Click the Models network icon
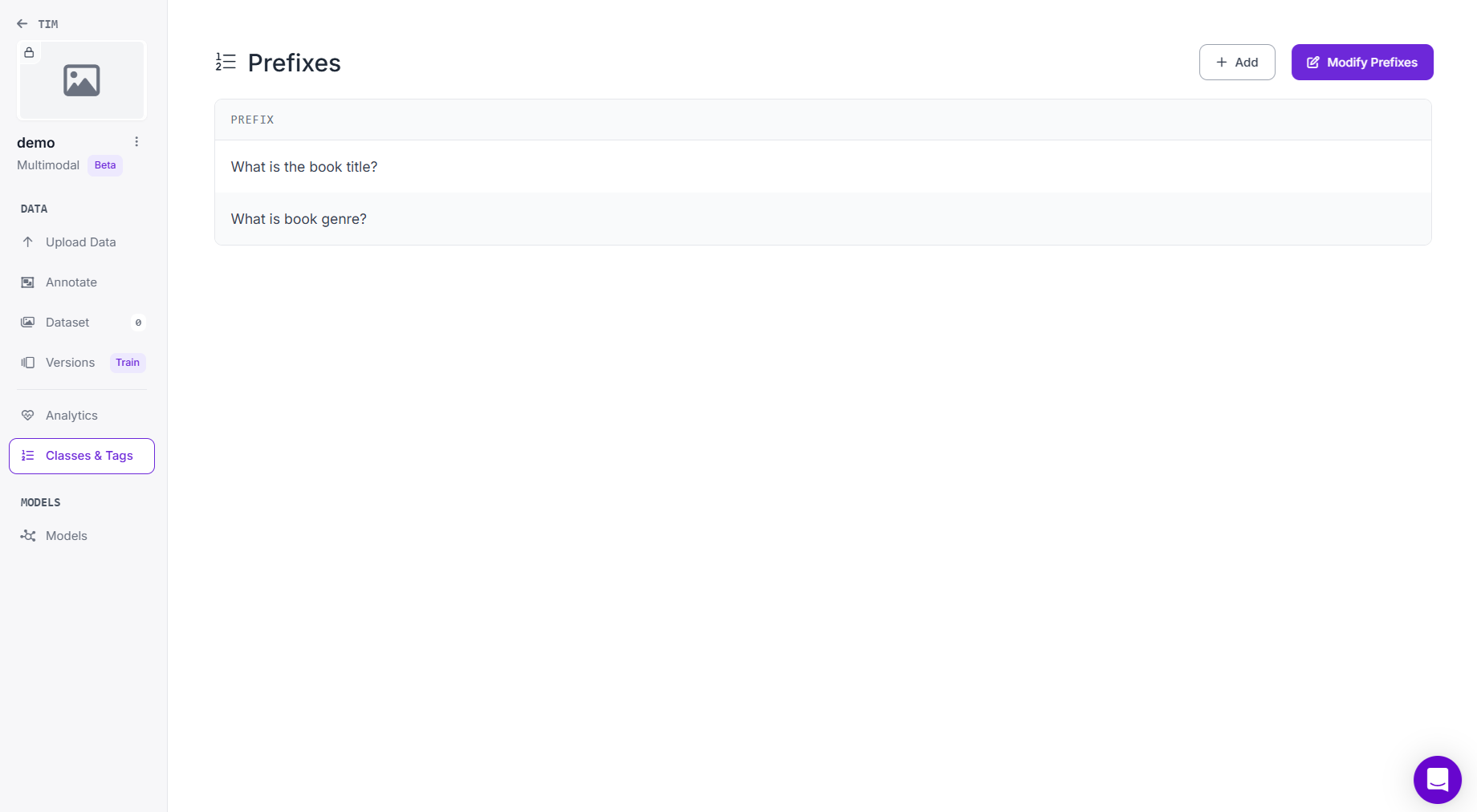 (x=28, y=536)
